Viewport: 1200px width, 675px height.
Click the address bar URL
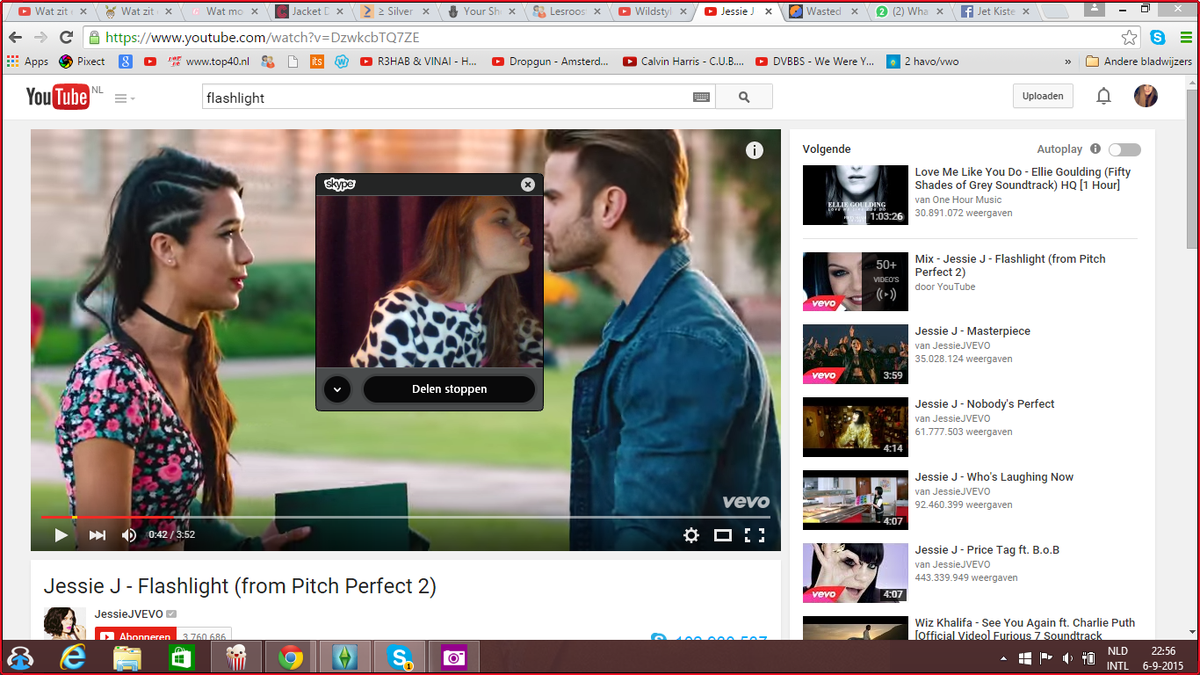[x=262, y=37]
